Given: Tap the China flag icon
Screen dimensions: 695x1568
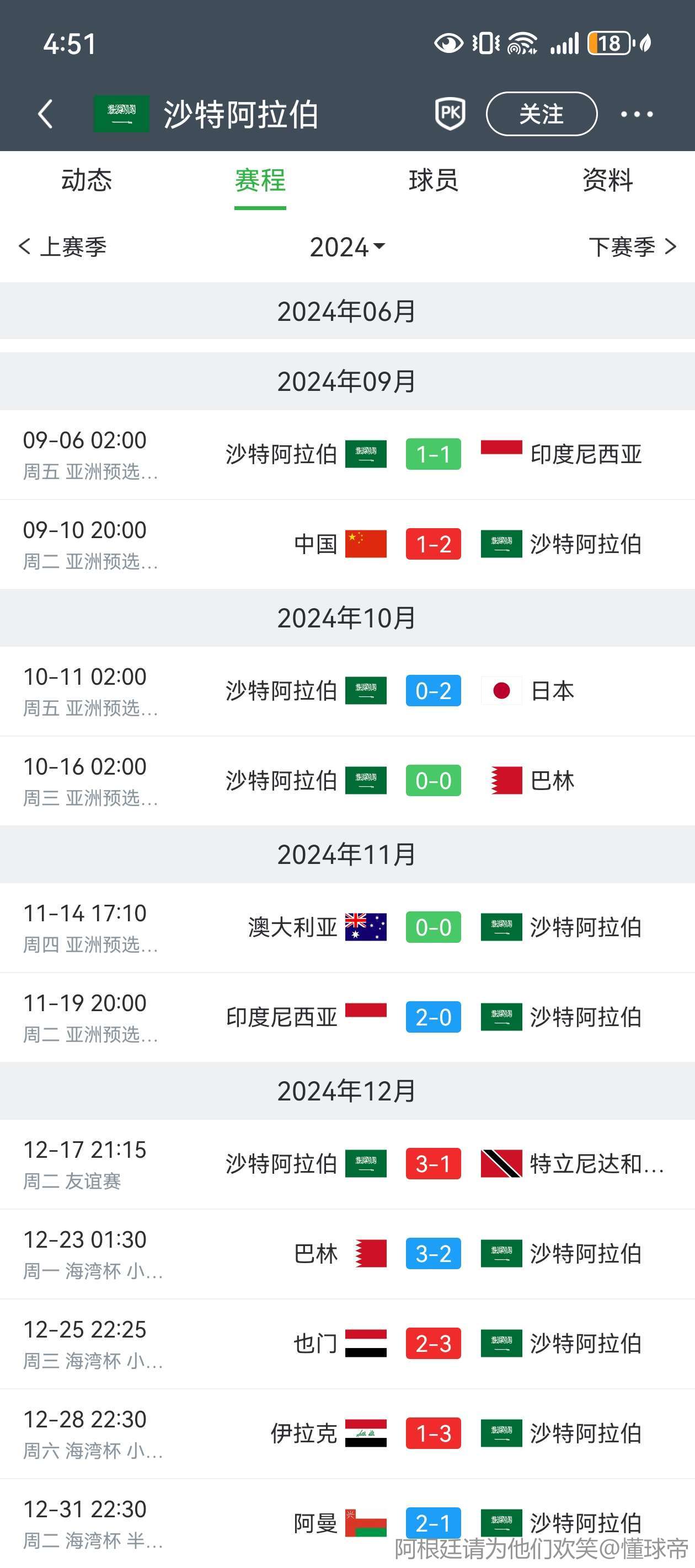Looking at the screenshot, I should (366, 544).
